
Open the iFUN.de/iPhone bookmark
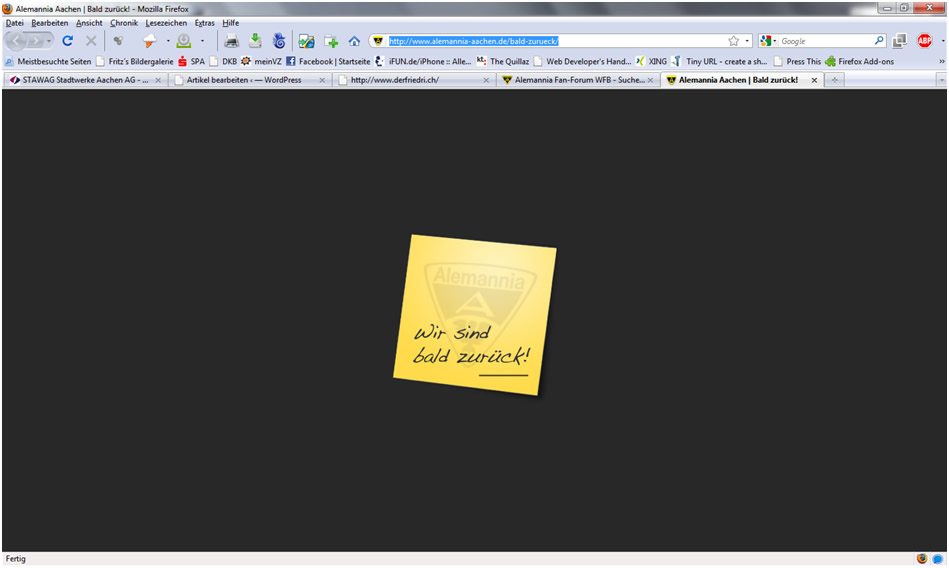tap(423, 62)
